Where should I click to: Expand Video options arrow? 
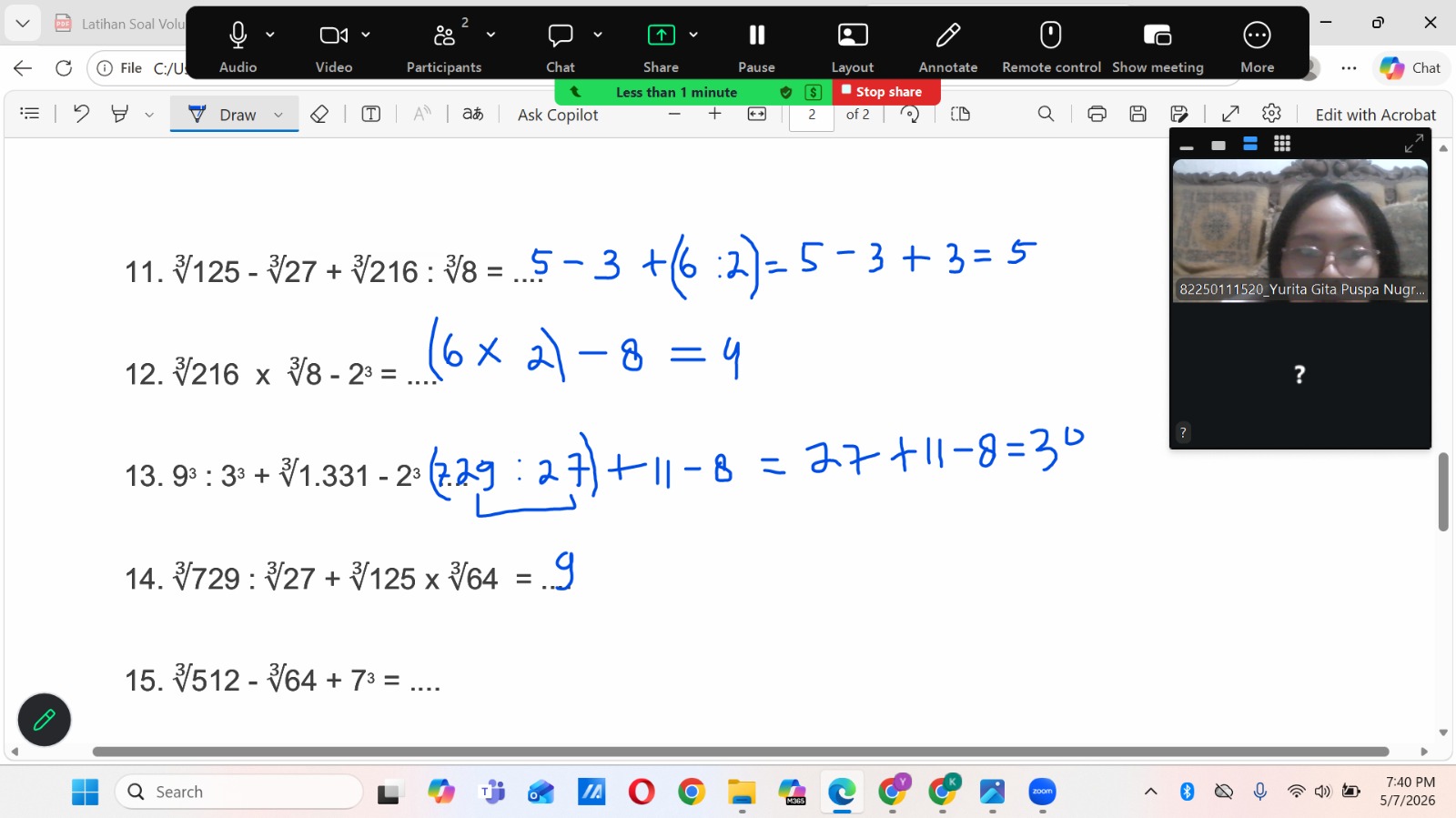[366, 35]
